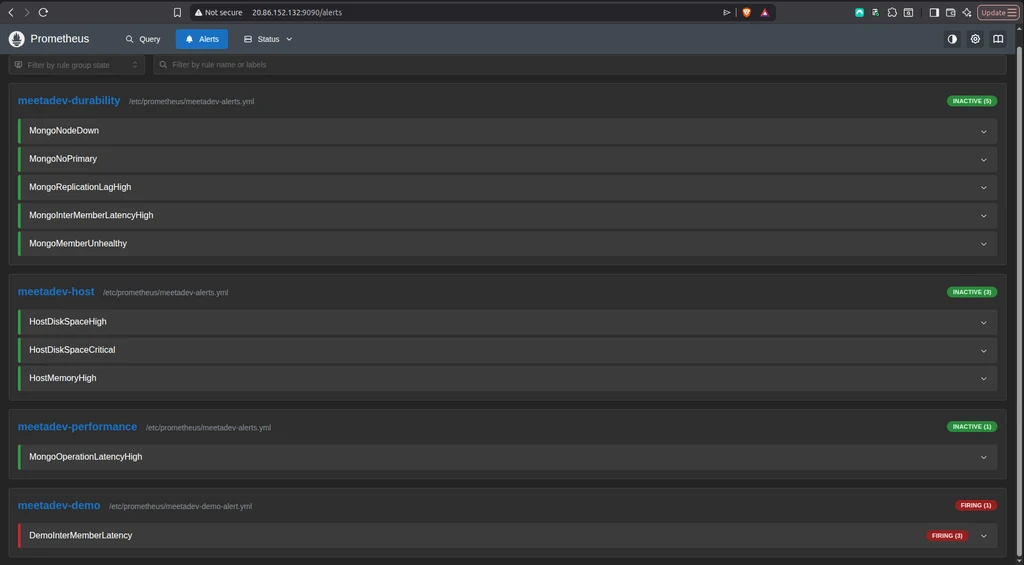Screen dimensions: 1024x565
Task: Click the meetadev-demo-alert.yml file path
Action: tap(180, 506)
